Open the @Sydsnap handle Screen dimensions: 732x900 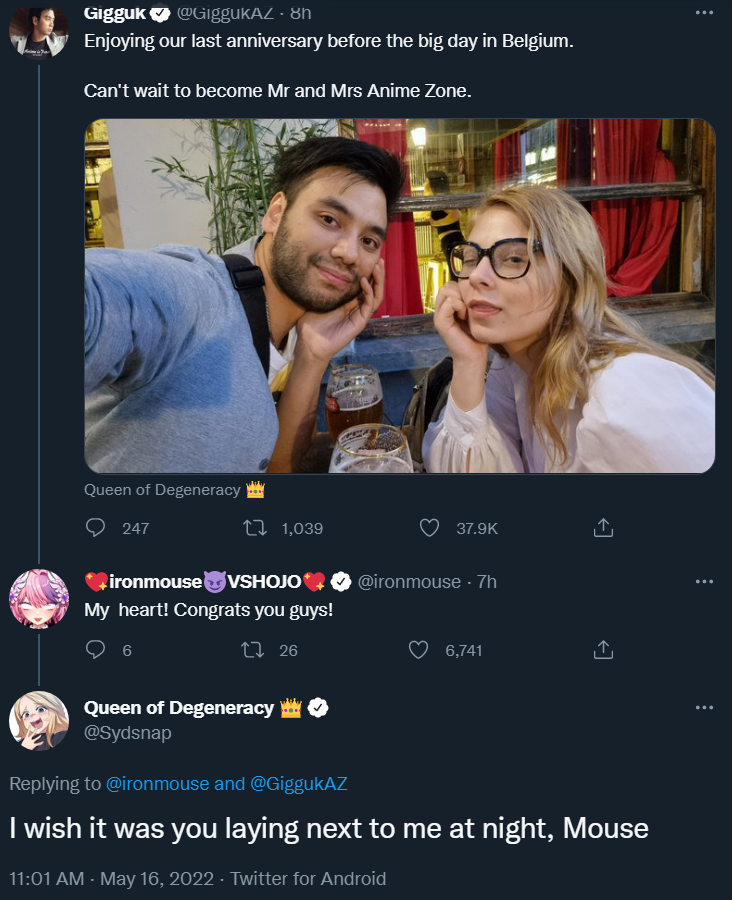coord(128,733)
